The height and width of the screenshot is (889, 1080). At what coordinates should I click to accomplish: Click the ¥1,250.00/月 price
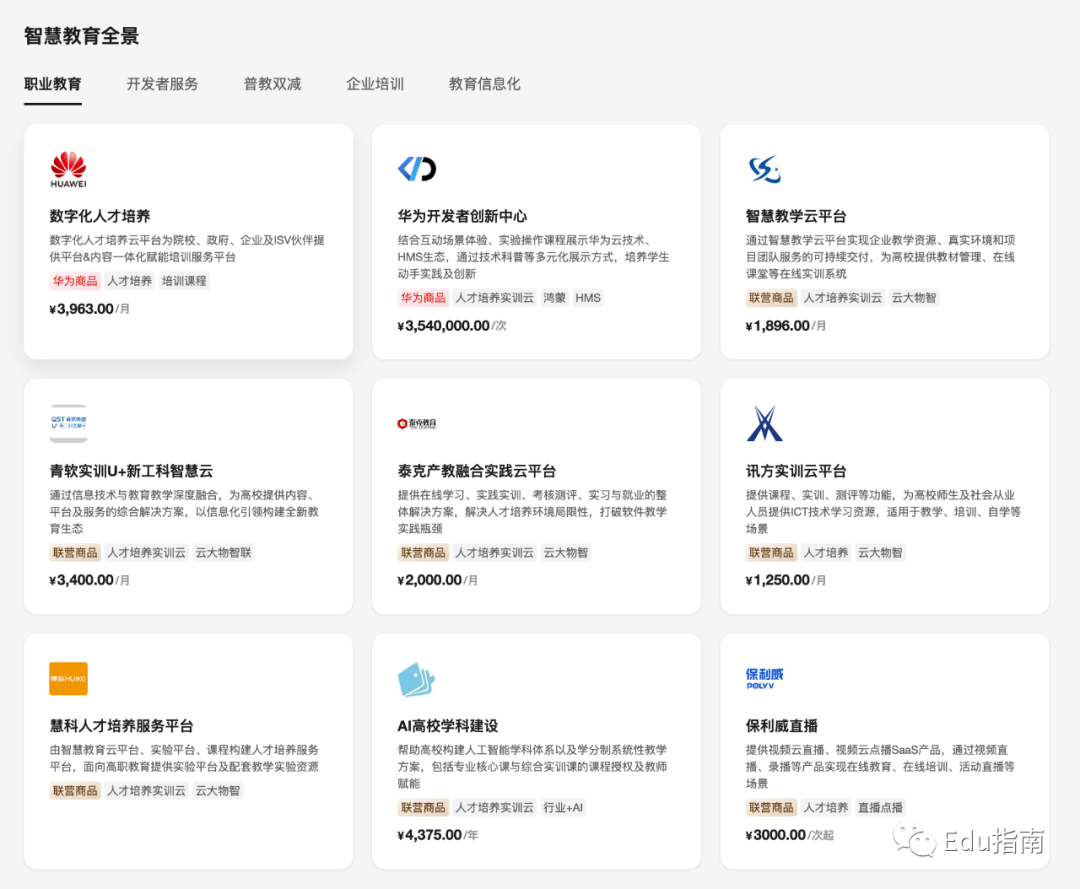786,580
